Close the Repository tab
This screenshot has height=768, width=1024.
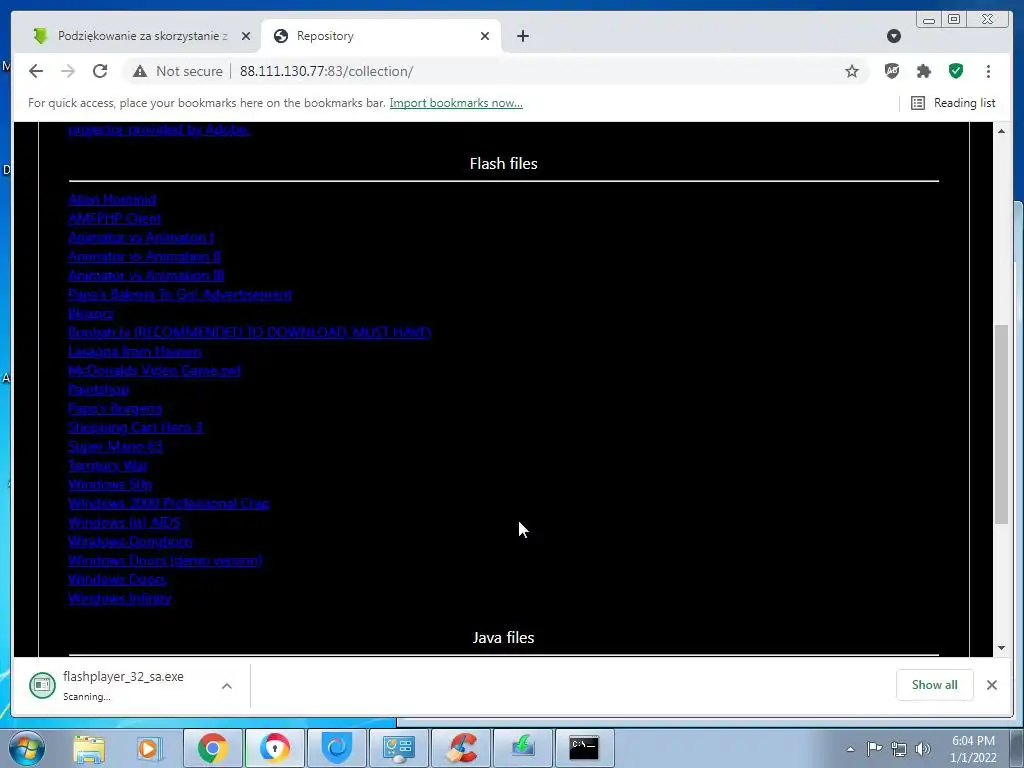point(485,36)
